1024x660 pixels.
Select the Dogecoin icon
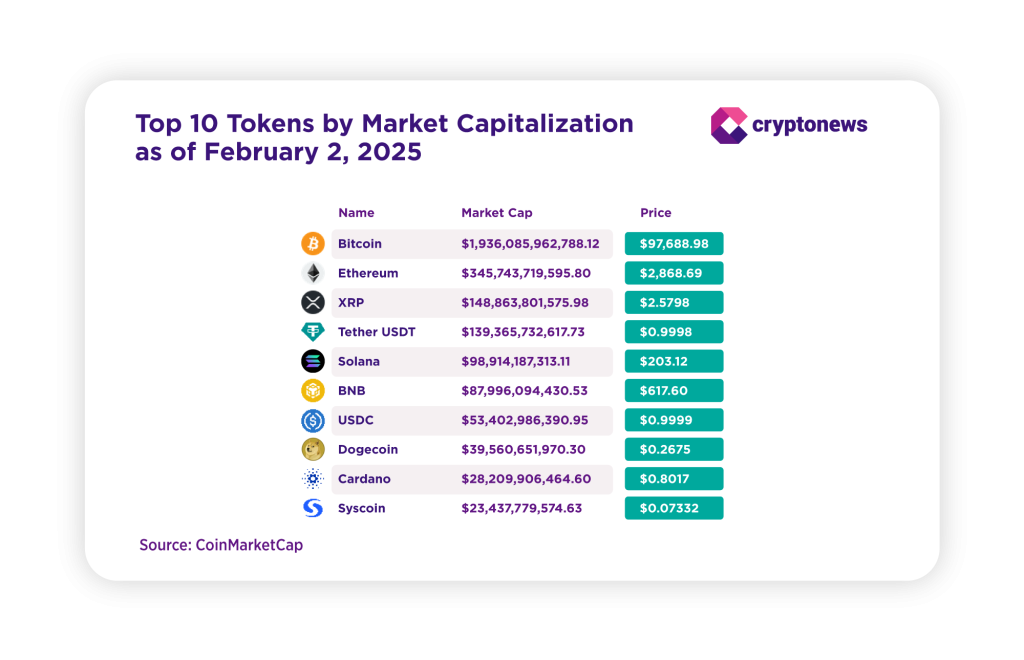[x=313, y=450]
